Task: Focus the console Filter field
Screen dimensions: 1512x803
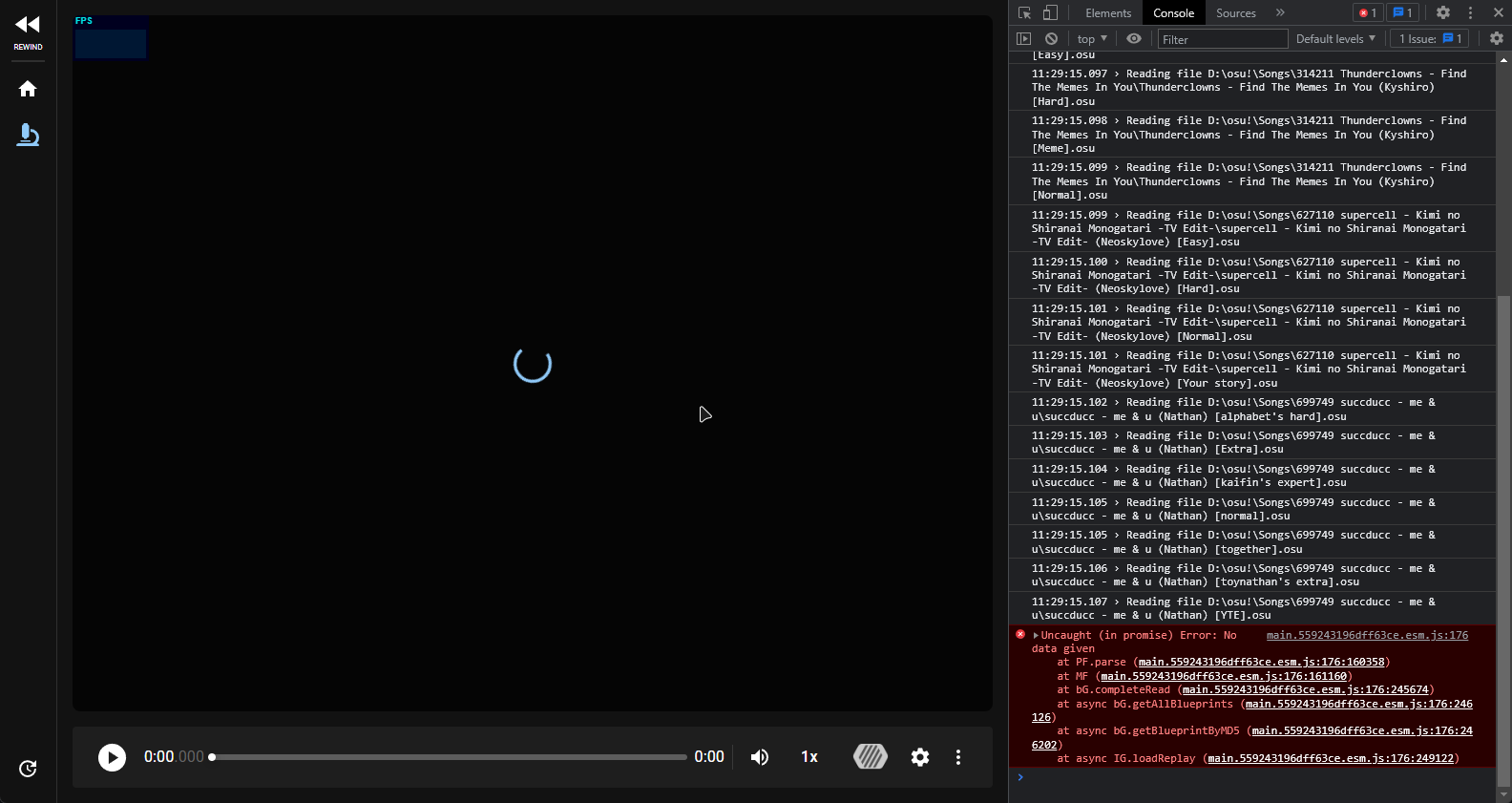Action: pos(1223,39)
